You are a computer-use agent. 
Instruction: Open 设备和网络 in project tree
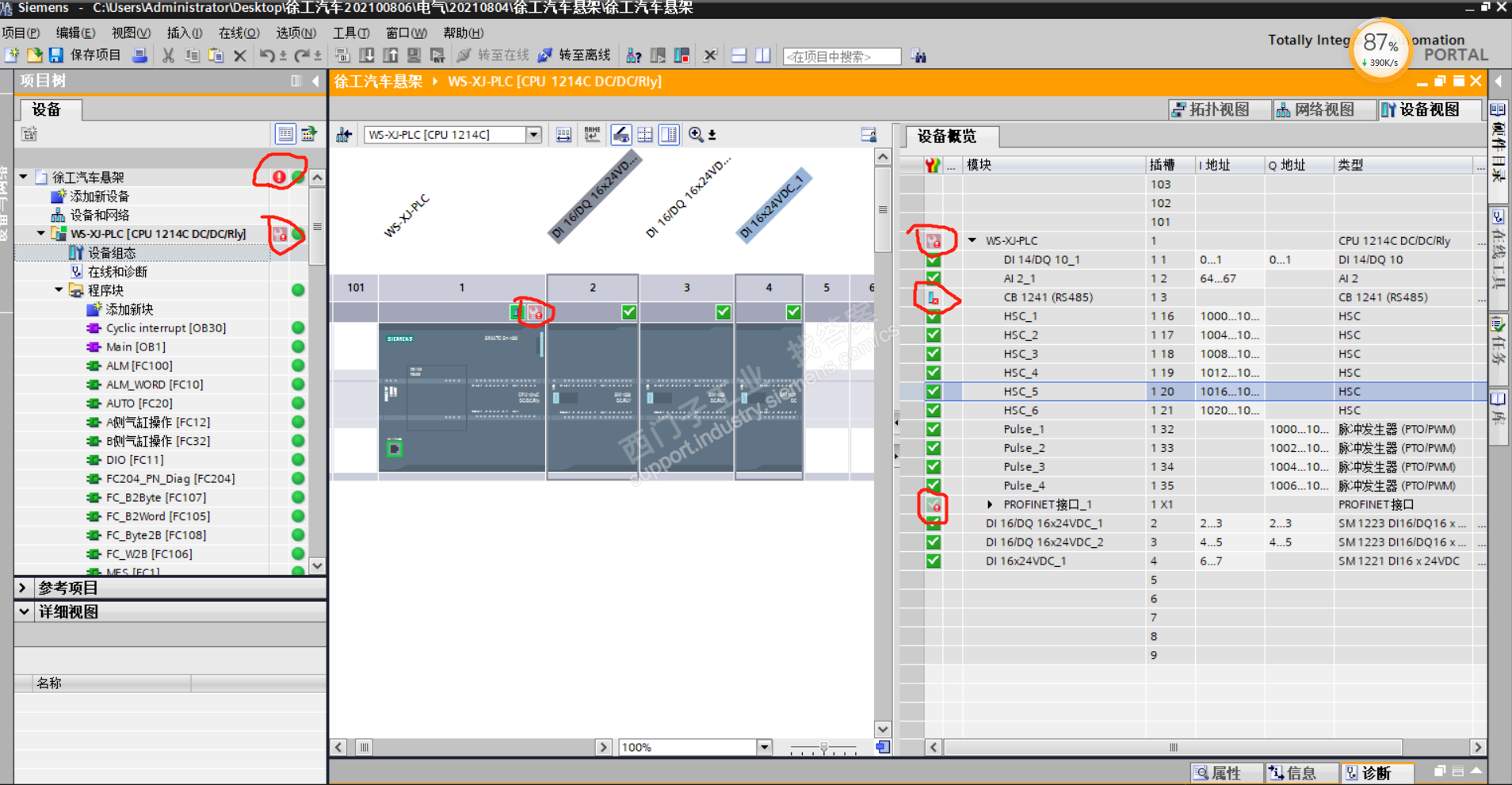point(99,216)
